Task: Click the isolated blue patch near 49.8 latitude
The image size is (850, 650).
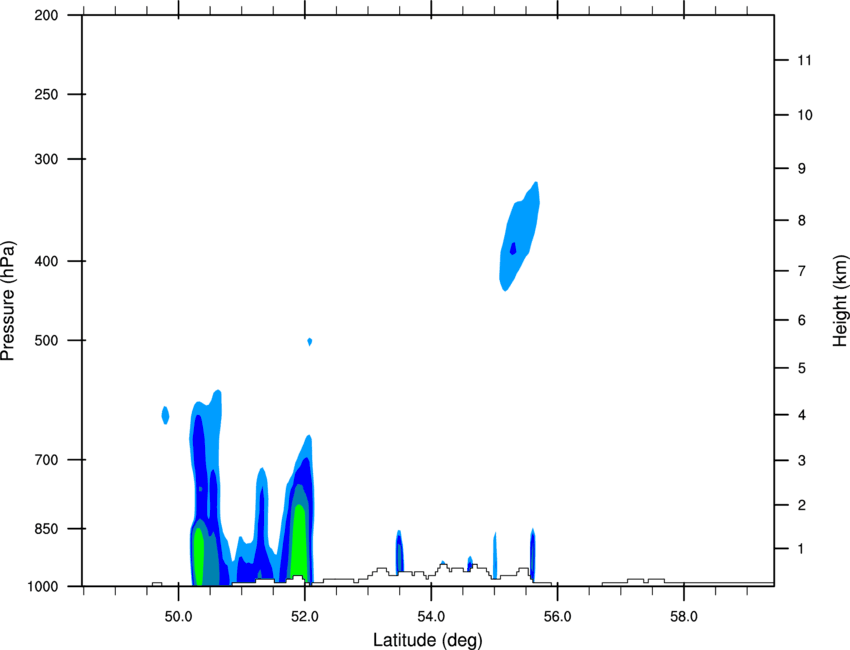Action: coord(165,415)
